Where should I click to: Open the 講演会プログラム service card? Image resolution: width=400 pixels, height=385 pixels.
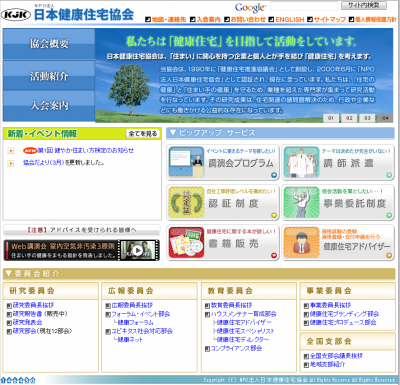[x=223, y=162]
